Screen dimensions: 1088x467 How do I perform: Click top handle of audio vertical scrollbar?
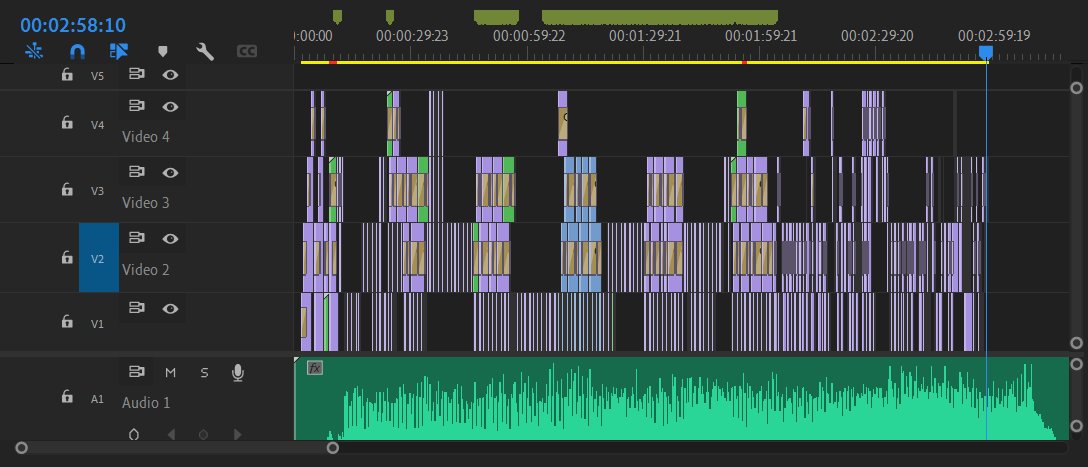(x=1076, y=364)
